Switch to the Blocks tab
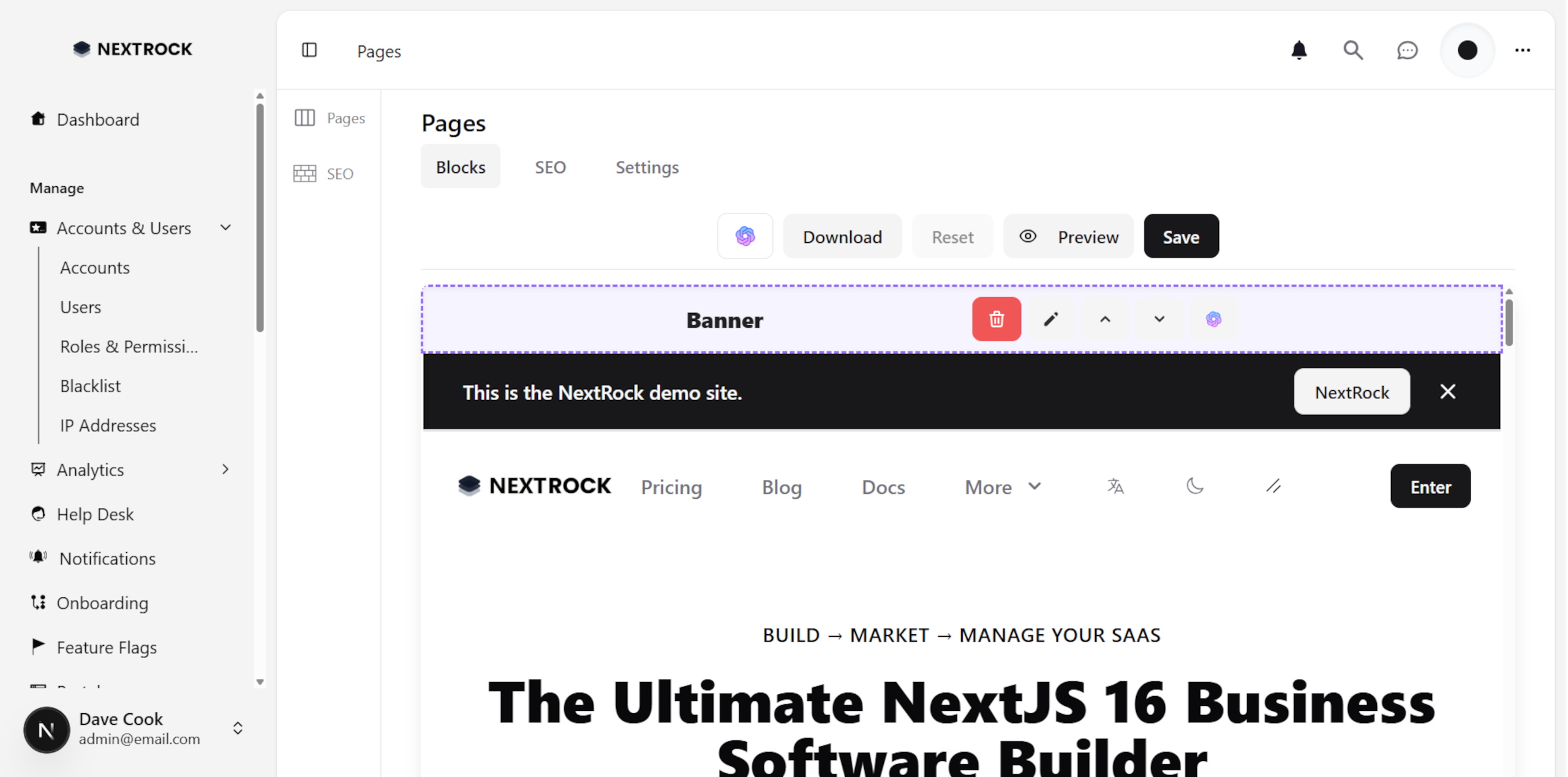 pos(460,166)
